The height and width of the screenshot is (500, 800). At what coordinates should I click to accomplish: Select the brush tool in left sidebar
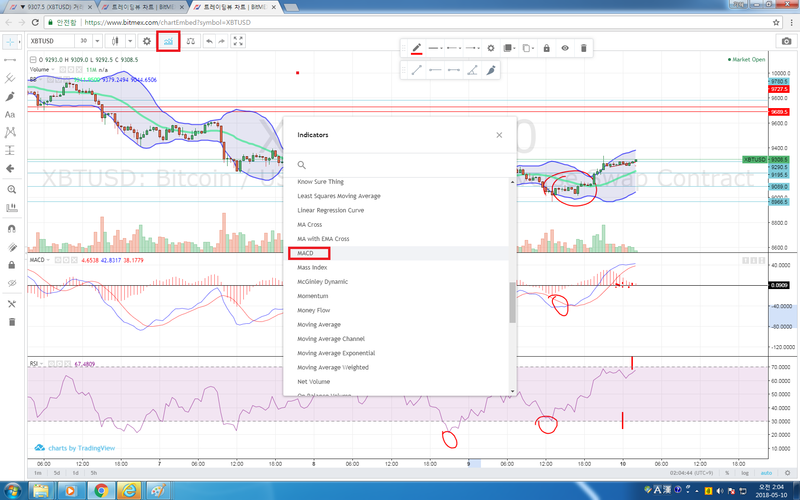coord(10,96)
